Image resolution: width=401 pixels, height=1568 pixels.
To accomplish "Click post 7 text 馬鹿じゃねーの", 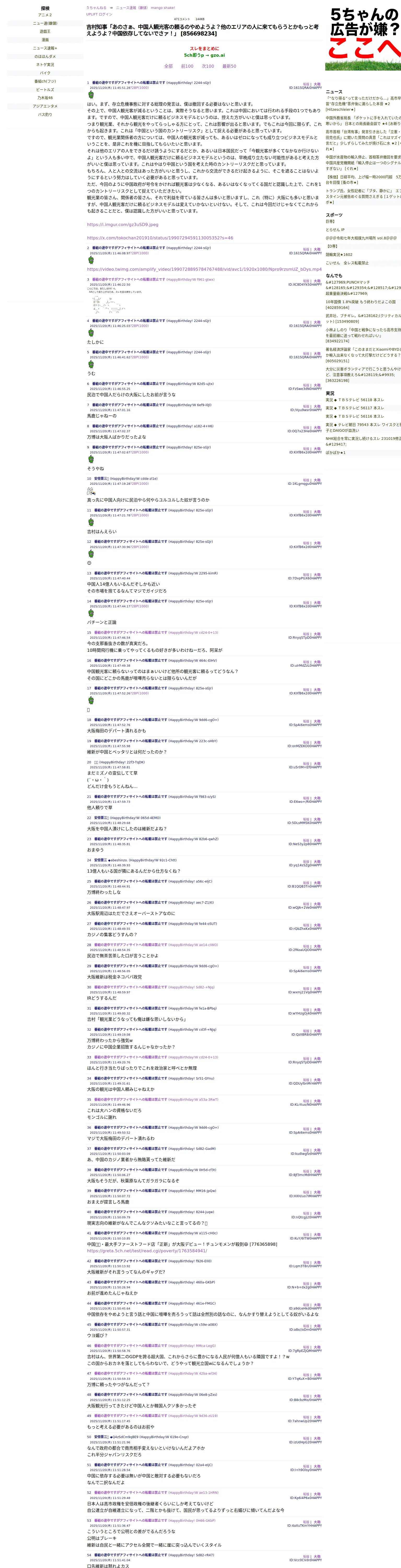I will [x=102, y=416].
